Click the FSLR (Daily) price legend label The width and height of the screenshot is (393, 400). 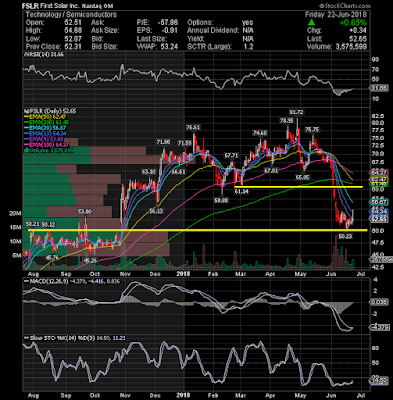tap(50, 111)
